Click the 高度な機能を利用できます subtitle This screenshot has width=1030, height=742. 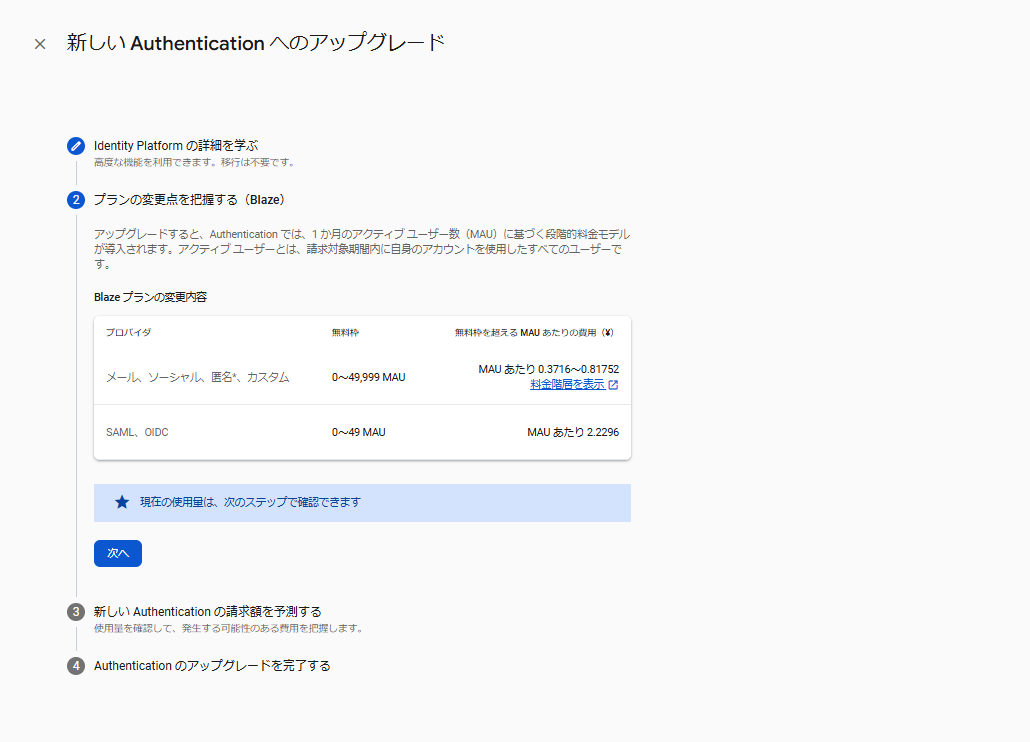coord(194,162)
